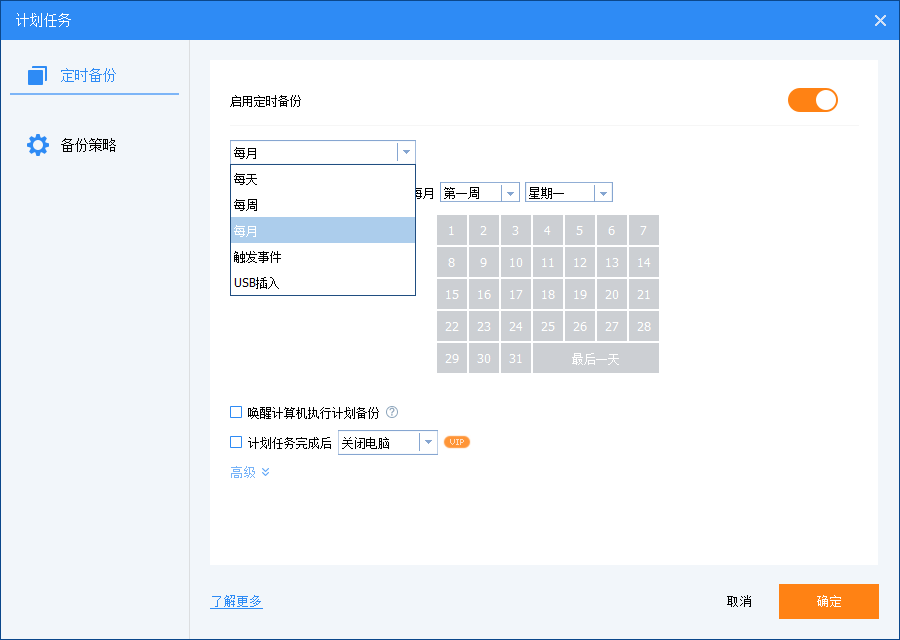This screenshot has height=640, width=900.
Task: Check the 唤醒计算机执行计划备份 checkbox
Action: (237, 412)
